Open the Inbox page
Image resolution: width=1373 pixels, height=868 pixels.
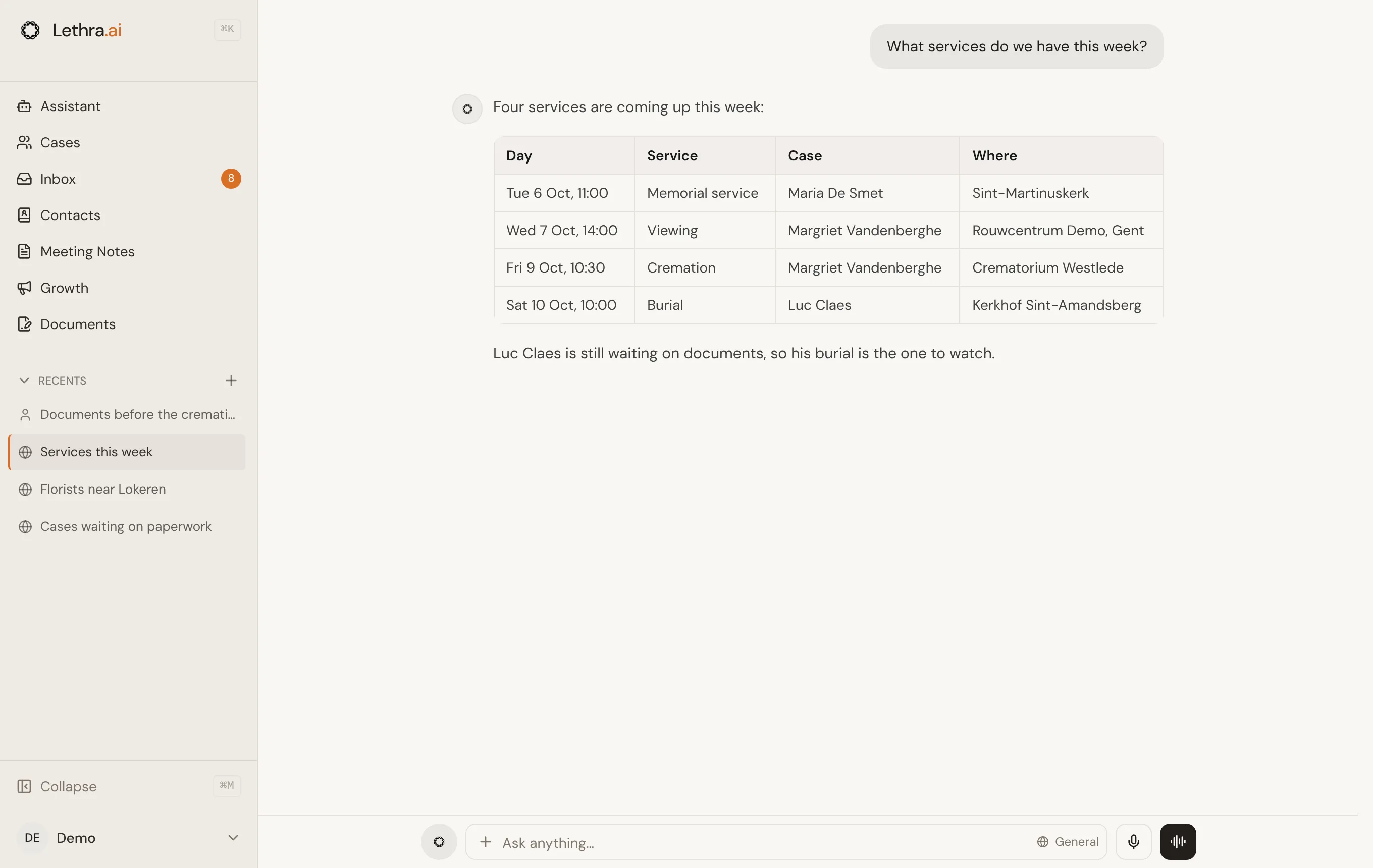[x=128, y=179]
